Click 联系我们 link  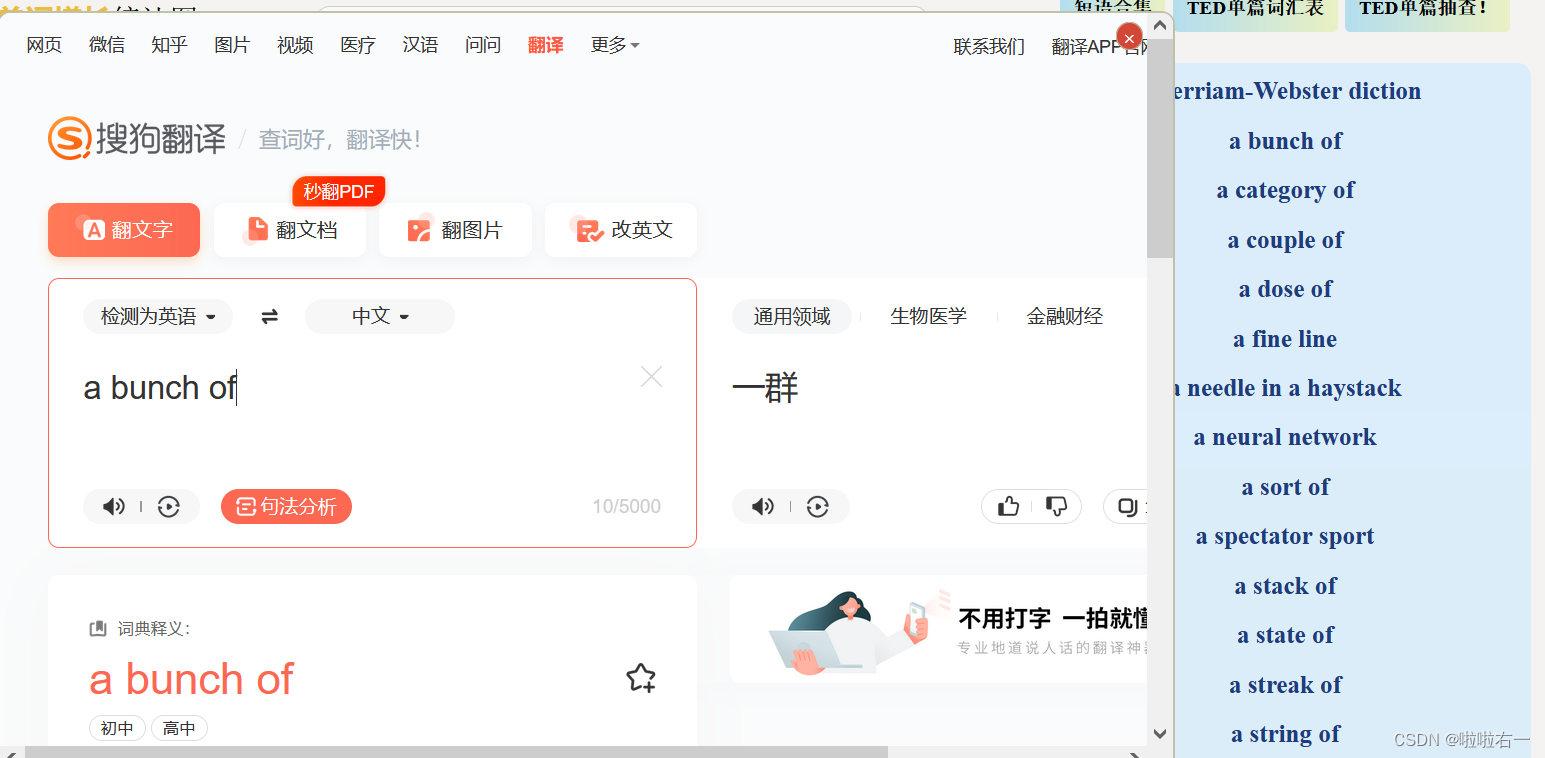click(x=989, y=46)
